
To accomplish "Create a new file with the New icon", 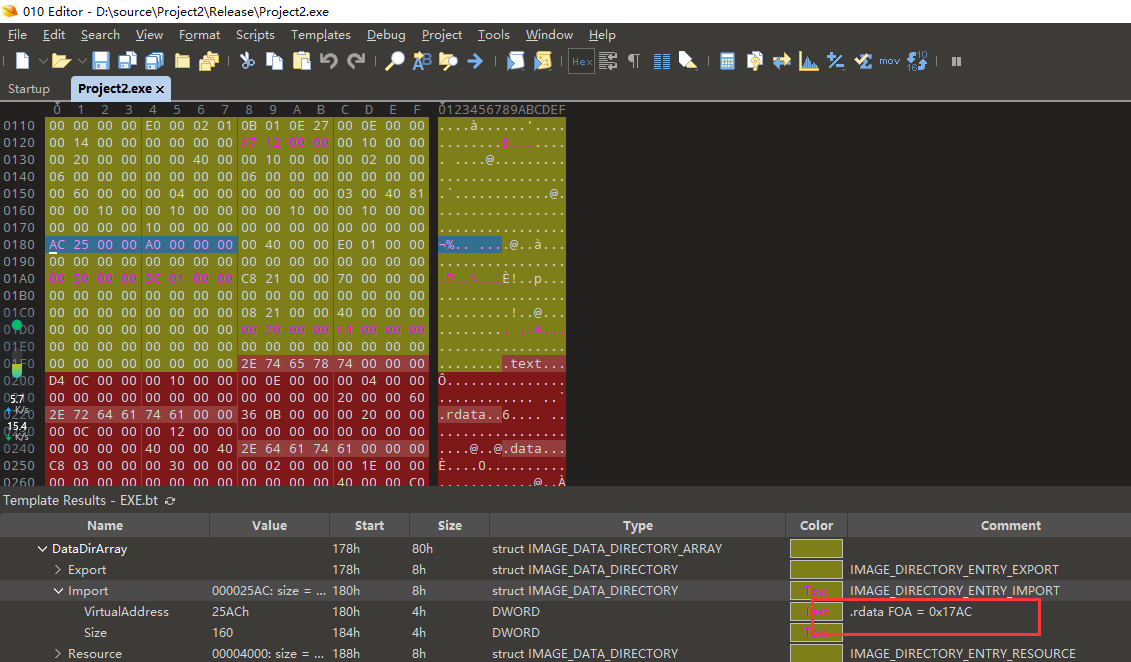I will pyautogui.click(x=22, y=61).
